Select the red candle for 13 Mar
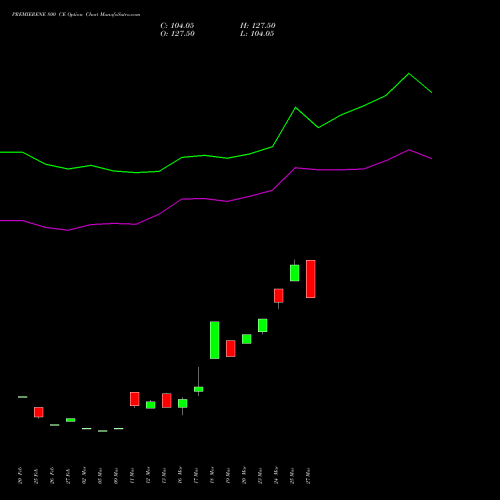 point(167,400)
